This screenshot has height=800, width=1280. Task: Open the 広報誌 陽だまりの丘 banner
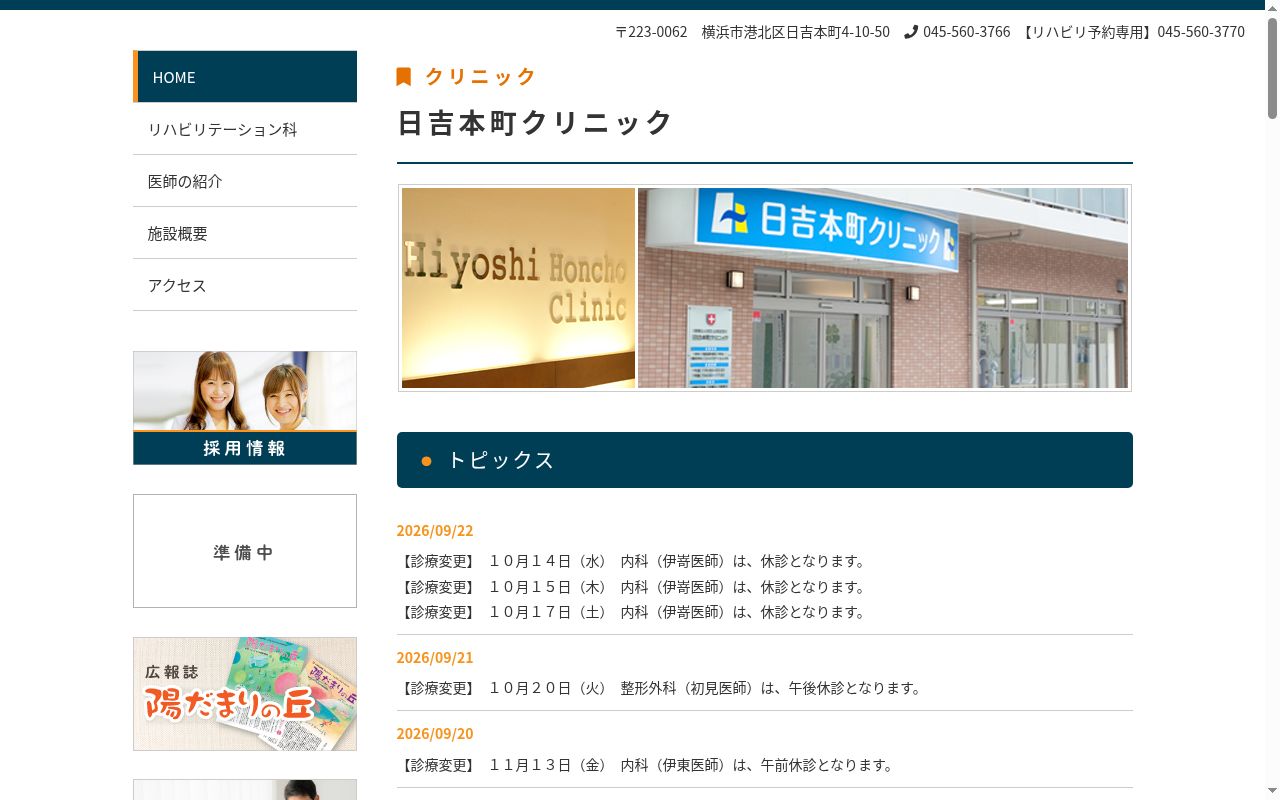(x=245, y=694)
